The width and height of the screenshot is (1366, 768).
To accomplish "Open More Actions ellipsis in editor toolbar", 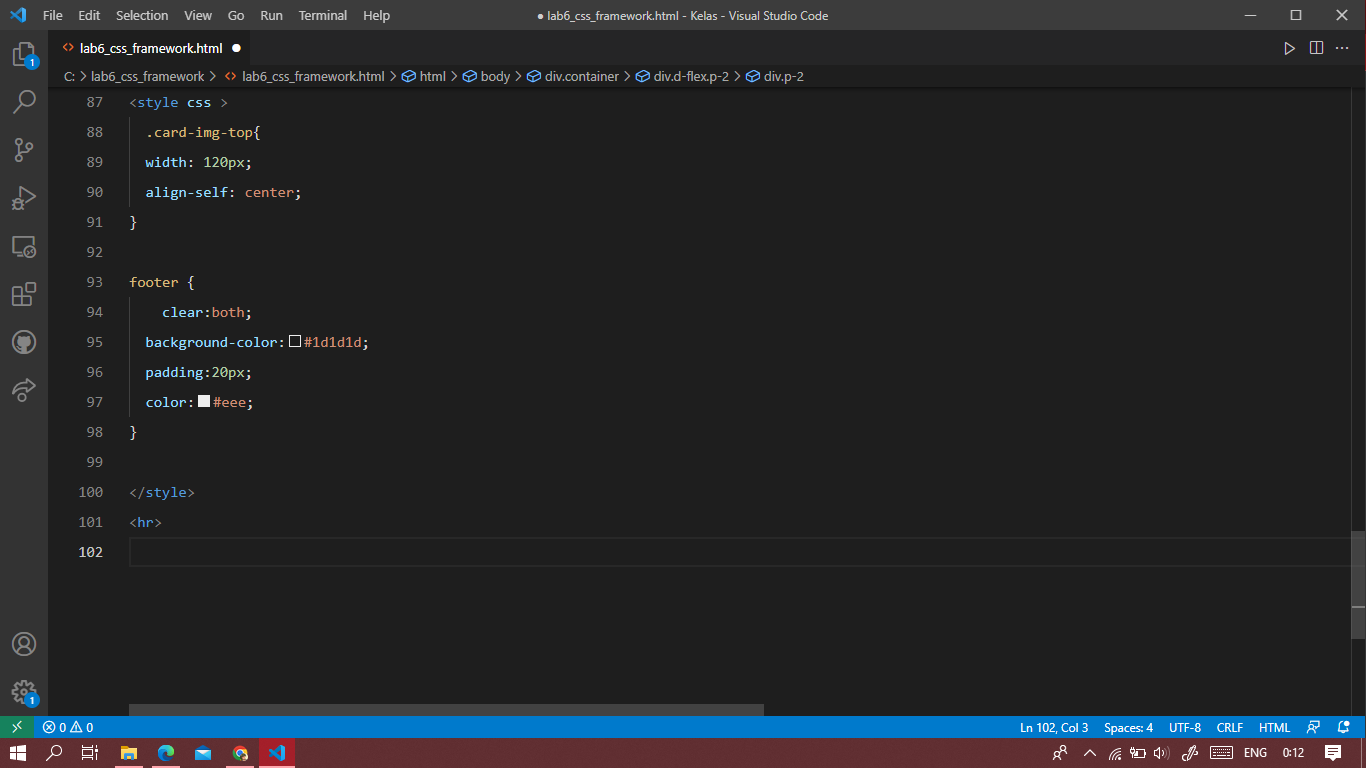I will (x=1343, y=48).
